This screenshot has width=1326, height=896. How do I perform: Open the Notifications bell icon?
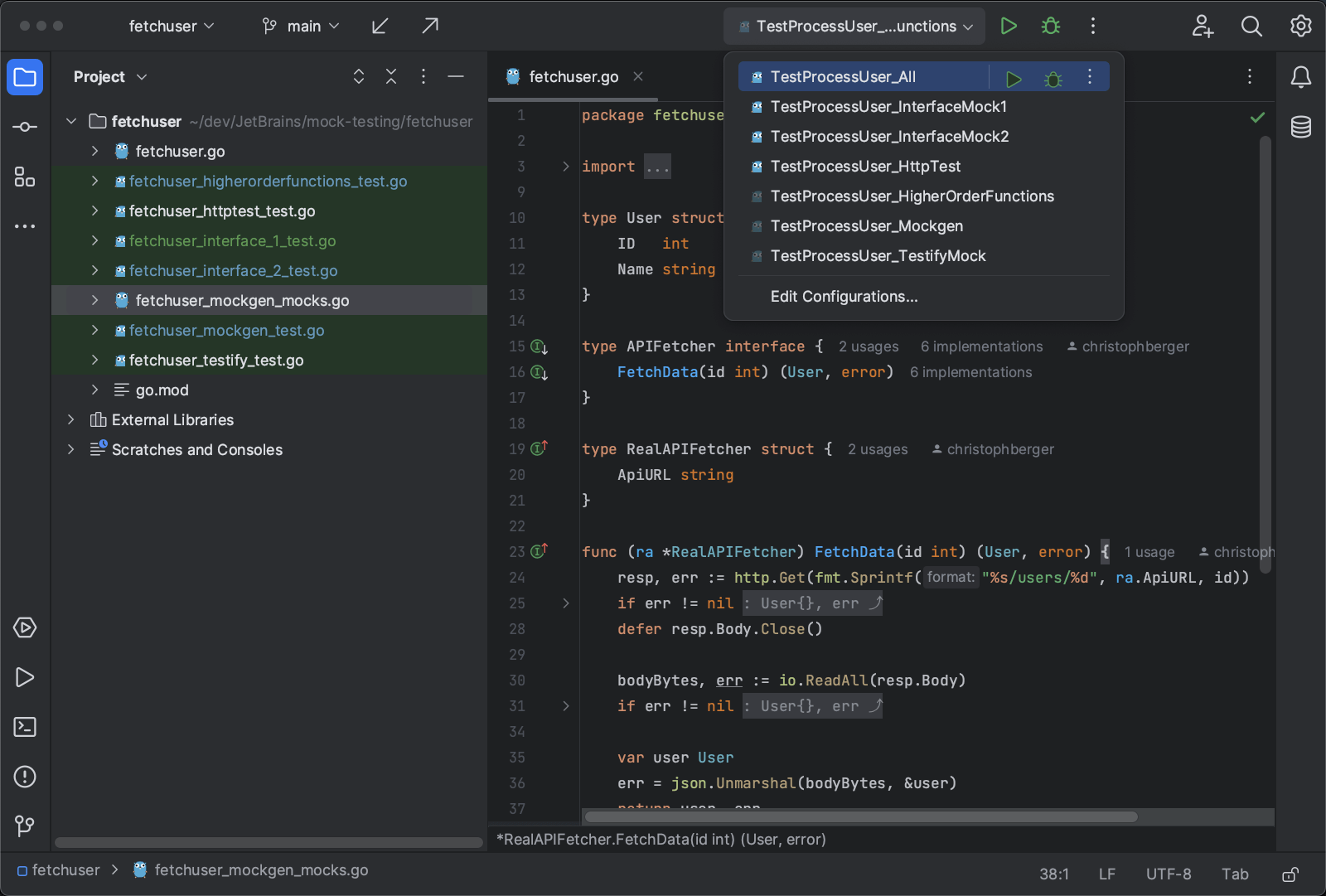coord(1299,77)
